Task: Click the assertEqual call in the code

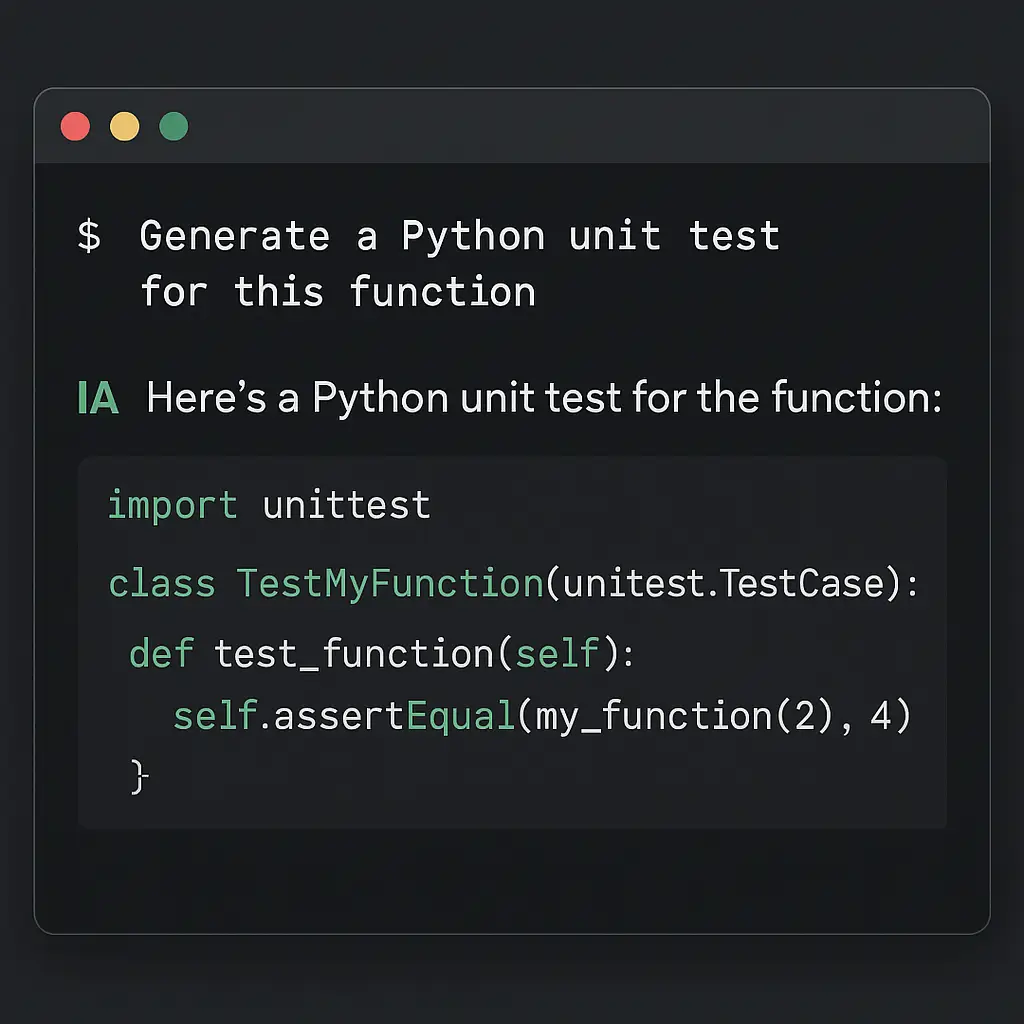Action: [x=393, y=716]
